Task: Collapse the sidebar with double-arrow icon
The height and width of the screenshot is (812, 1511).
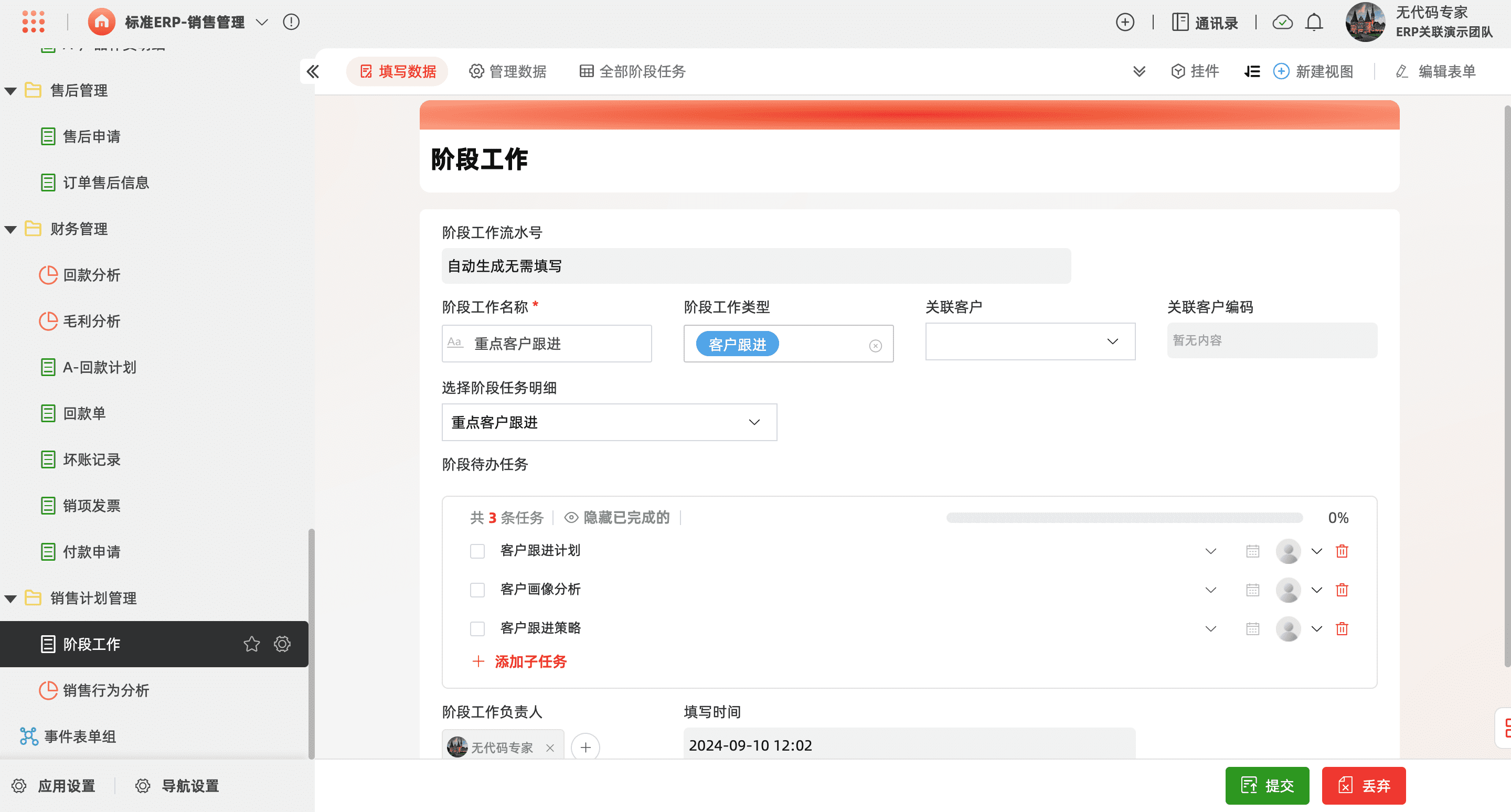Action: [x=313, y=71]
